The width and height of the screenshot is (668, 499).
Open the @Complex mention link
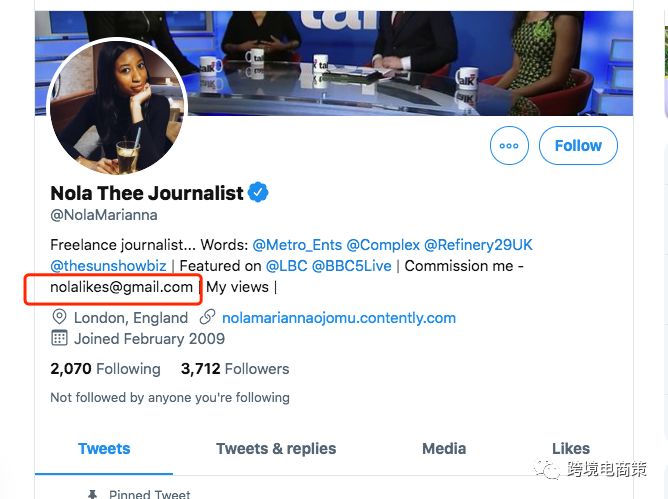(383, 245)
